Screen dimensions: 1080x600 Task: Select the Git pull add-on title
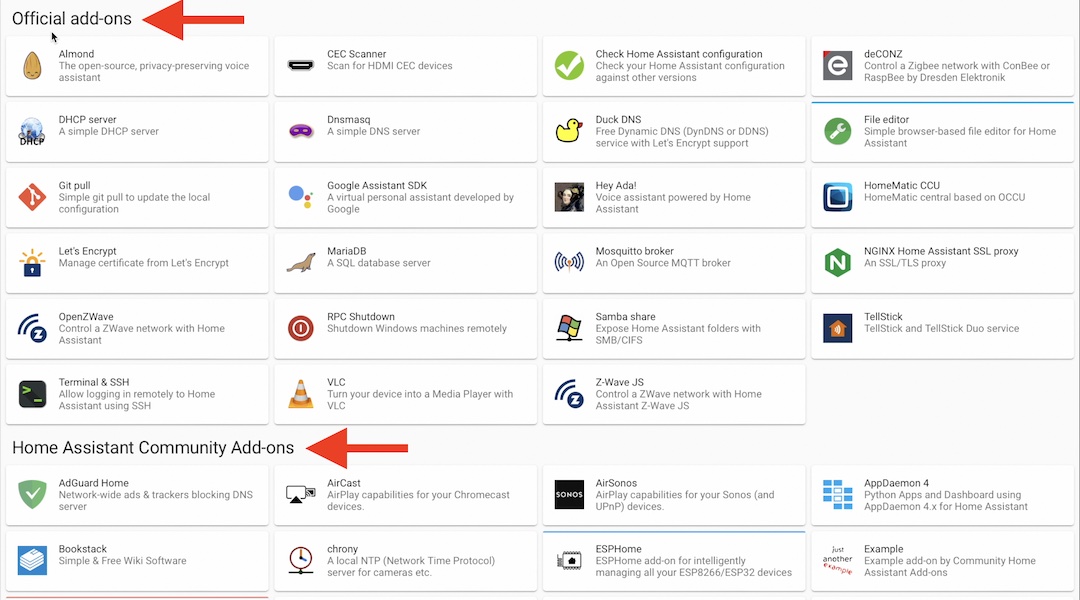(x=74, y=185)
